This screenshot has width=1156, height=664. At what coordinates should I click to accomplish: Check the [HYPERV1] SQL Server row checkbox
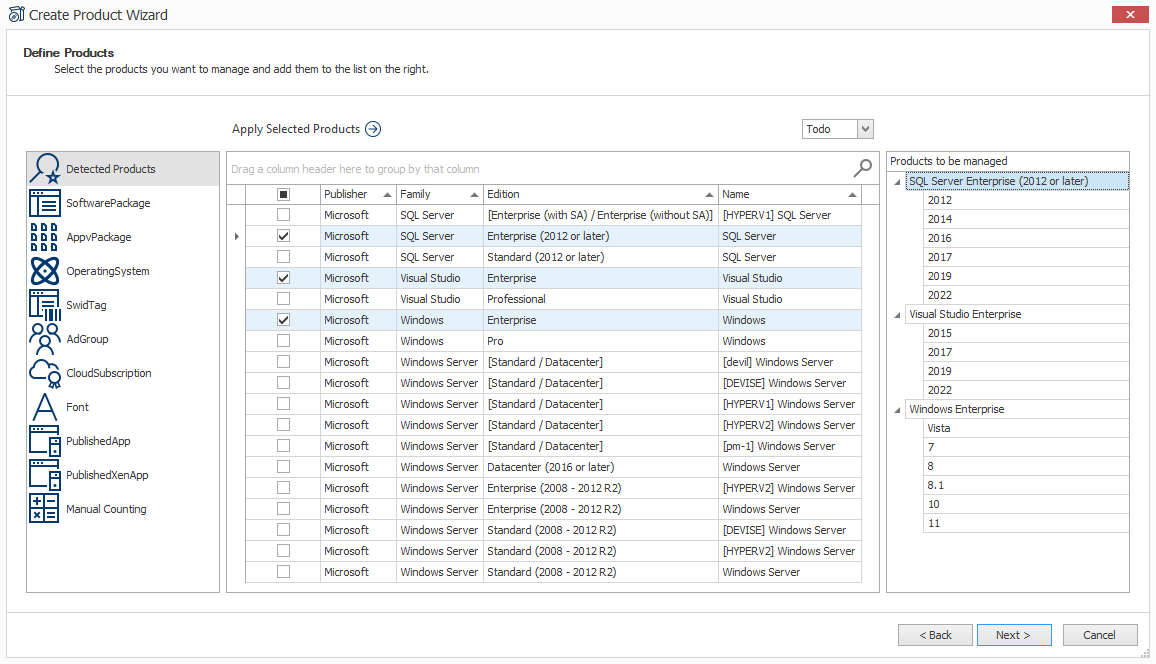[283, 214]
